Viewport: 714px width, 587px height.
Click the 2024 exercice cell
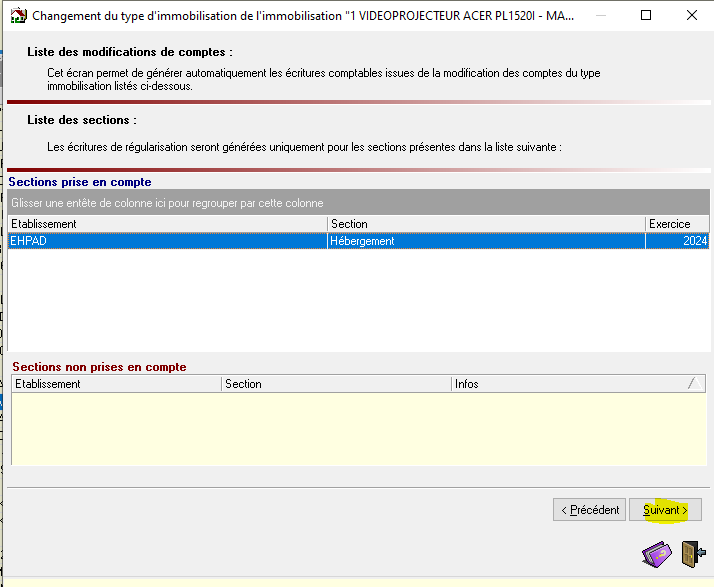677,241
